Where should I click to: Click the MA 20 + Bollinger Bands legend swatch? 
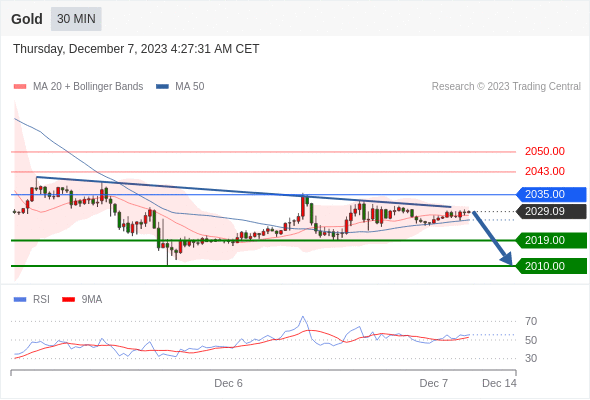20,87
